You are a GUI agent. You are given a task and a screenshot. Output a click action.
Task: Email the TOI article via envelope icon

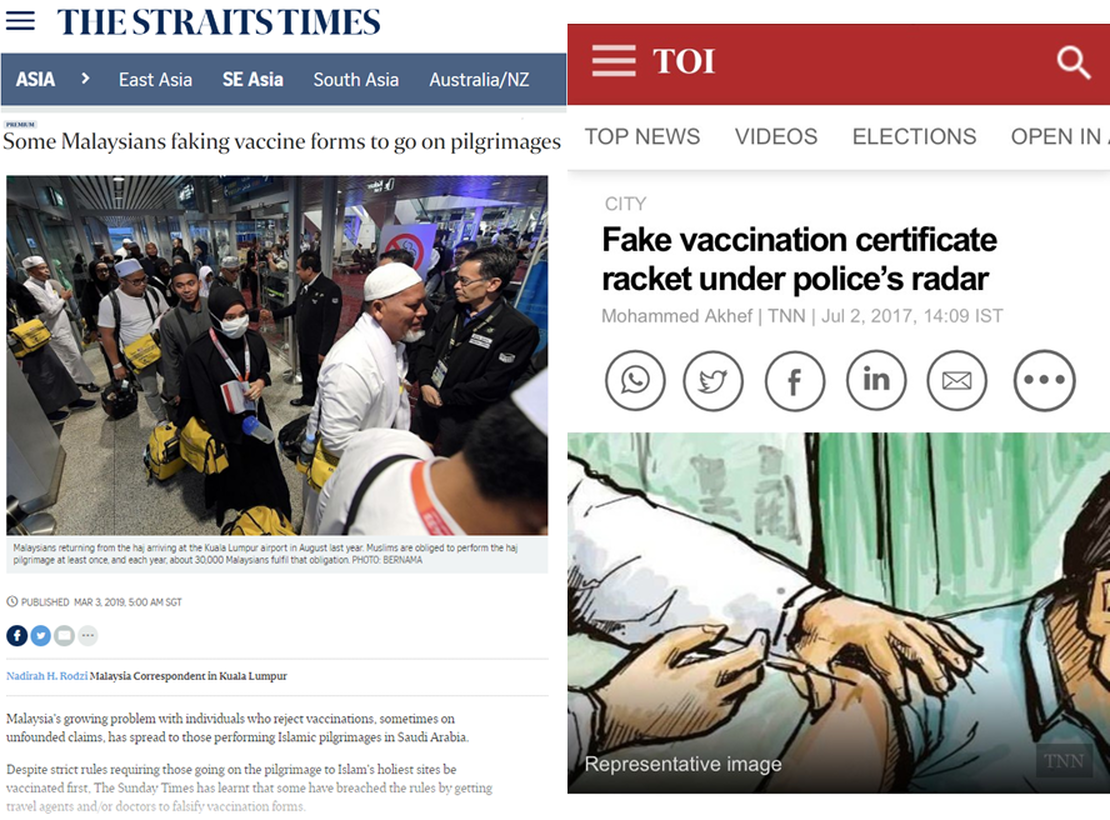(x=956, y=380)
